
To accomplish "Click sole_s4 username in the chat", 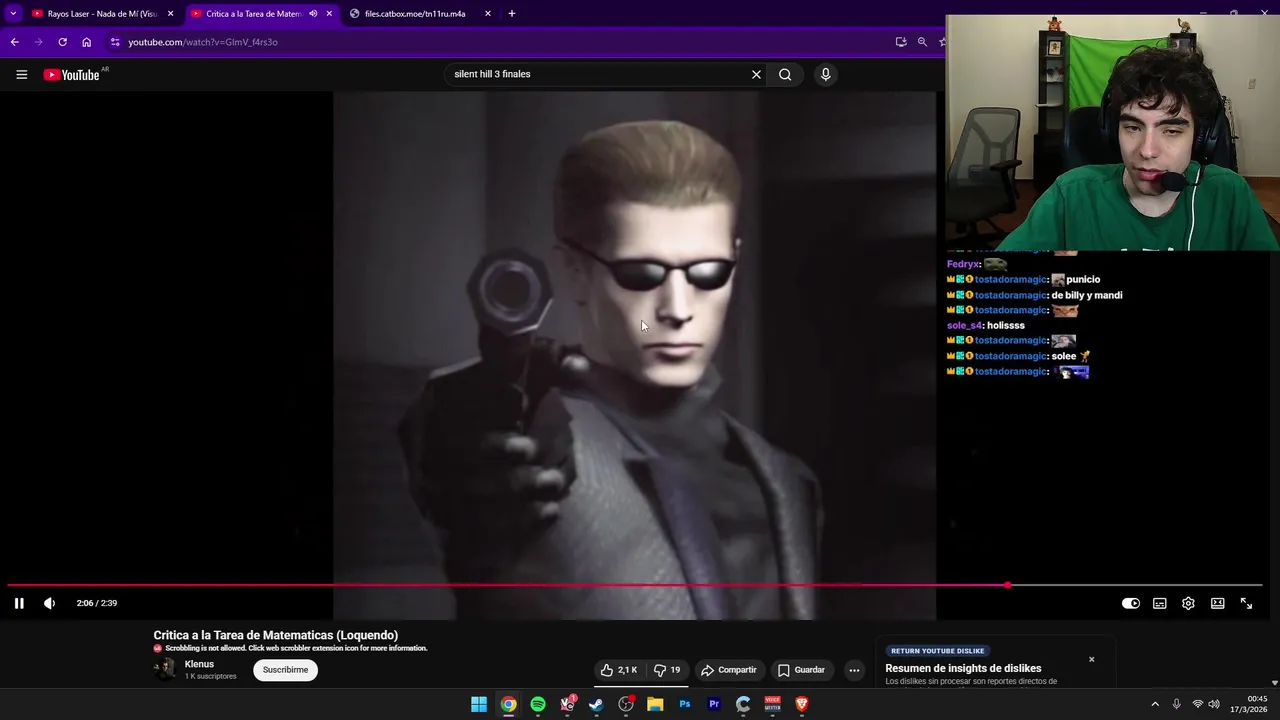I will click(x=964, y=325).
